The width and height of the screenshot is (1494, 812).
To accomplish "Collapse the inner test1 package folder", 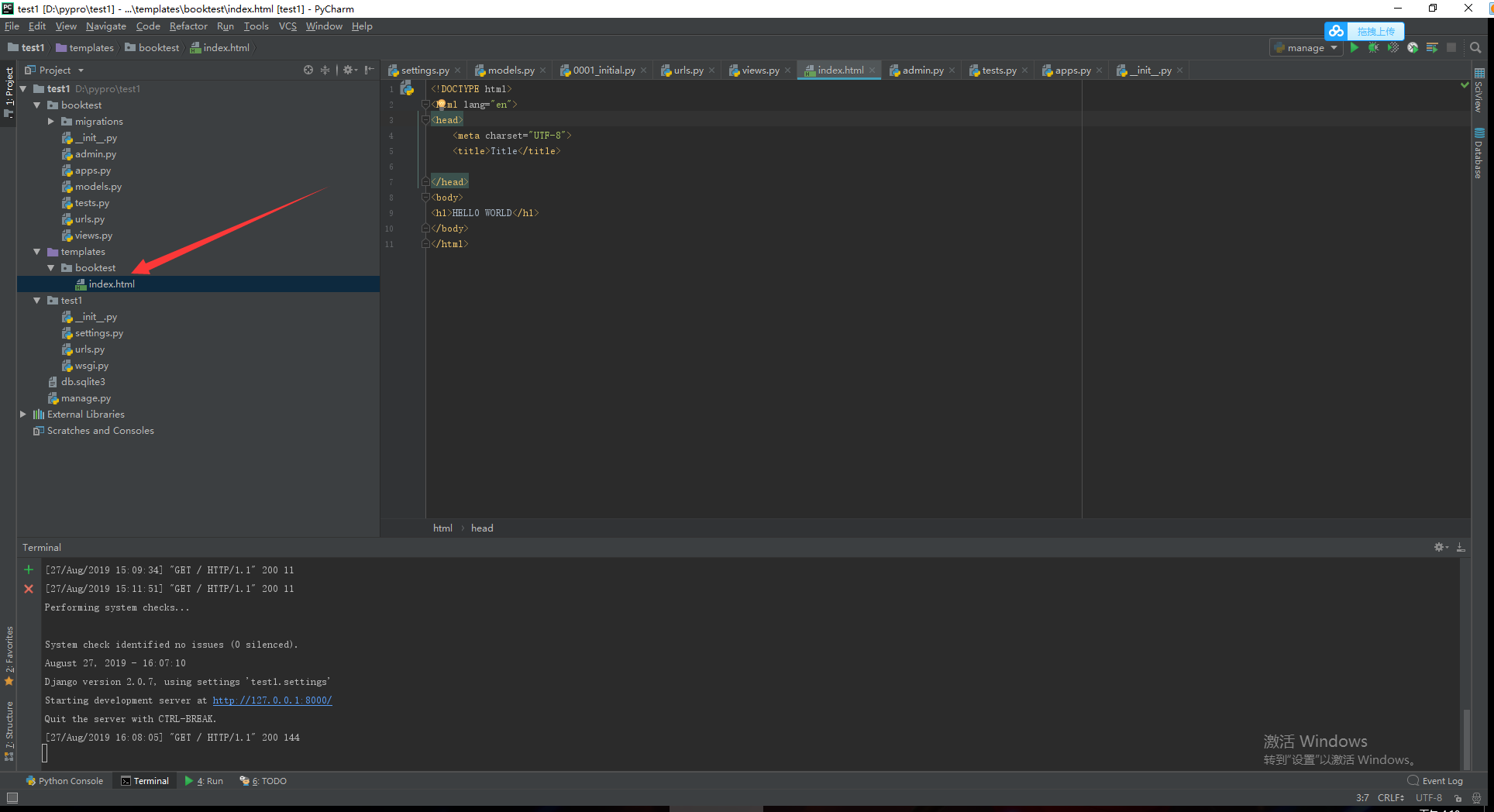I will coord(37,301).
